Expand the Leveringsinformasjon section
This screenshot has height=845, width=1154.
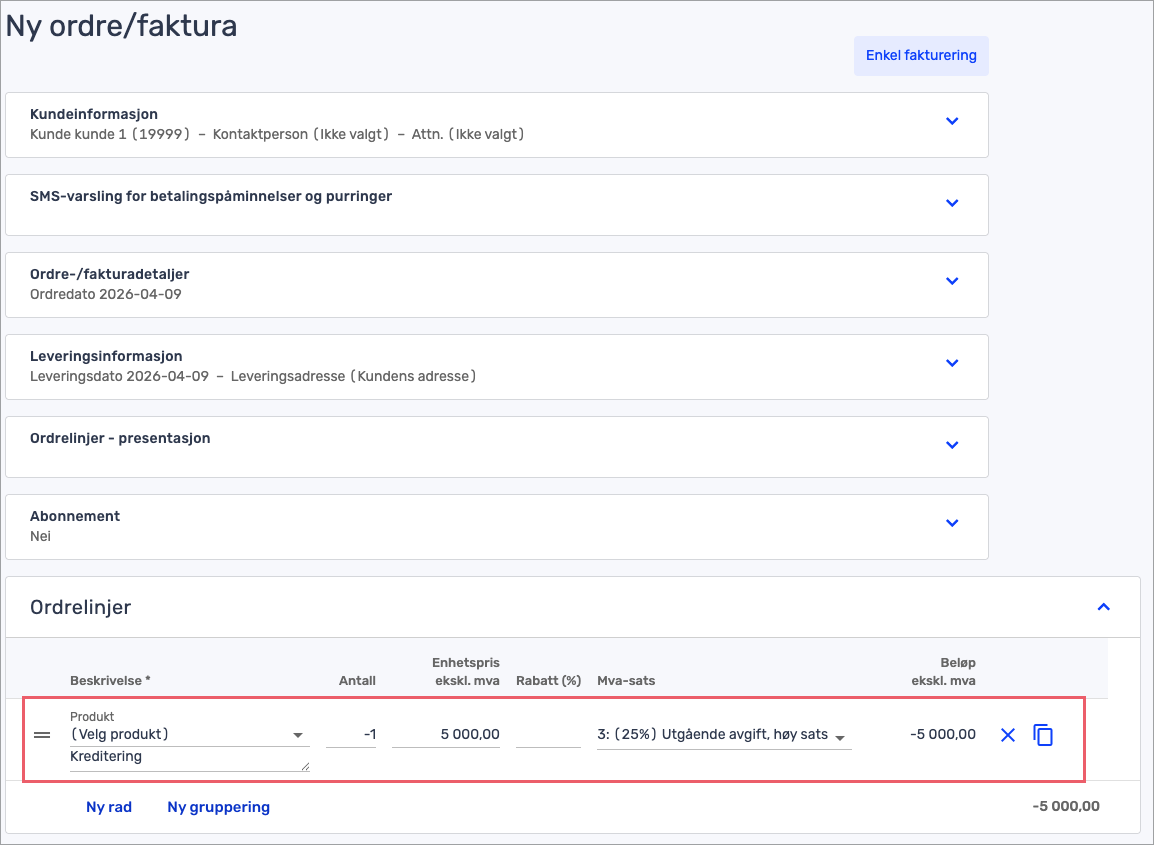pyautogui.click(x=952, y=363)
